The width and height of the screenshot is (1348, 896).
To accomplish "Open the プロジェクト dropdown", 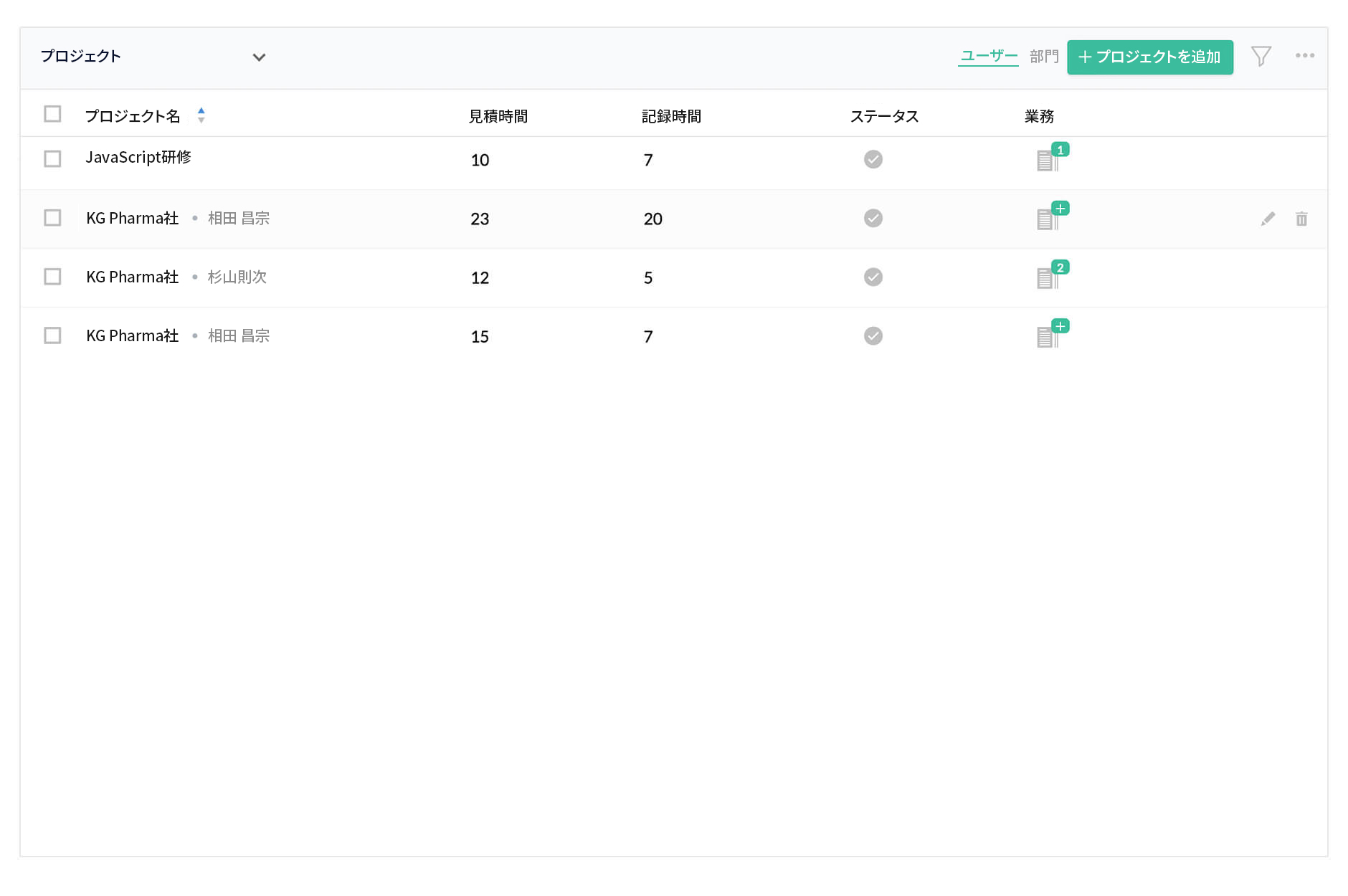I will pyautogui.click(x=260, y=57).
